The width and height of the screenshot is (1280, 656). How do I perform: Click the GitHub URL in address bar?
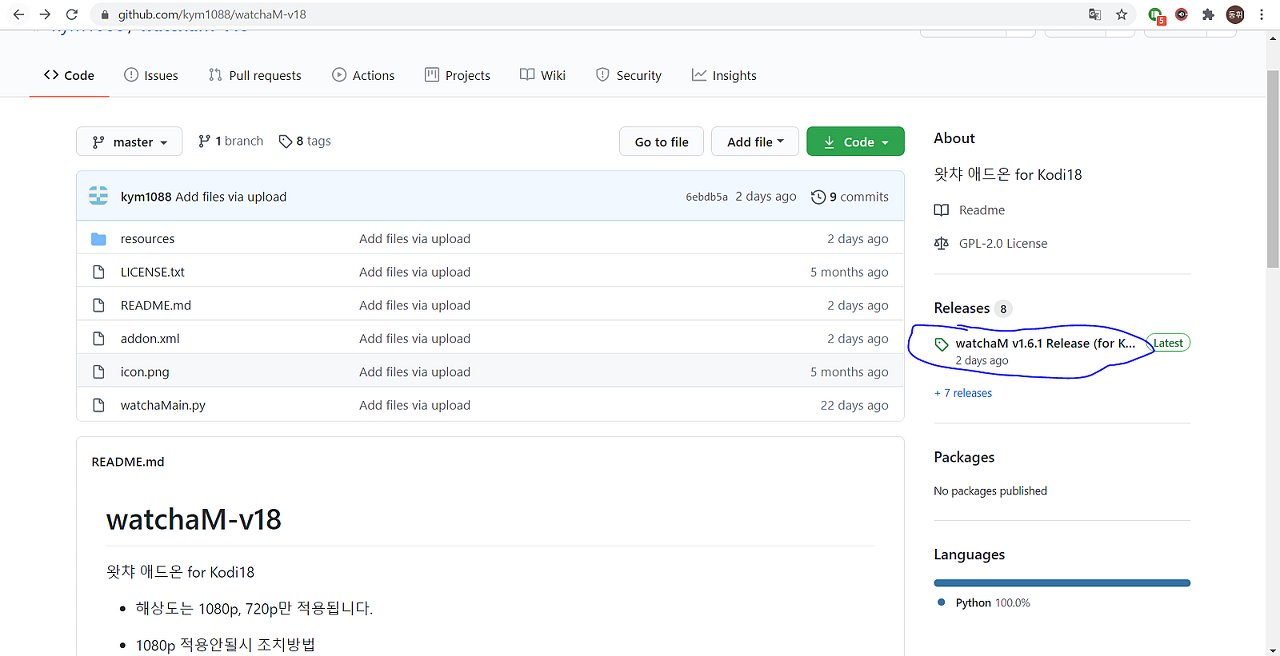point(212,15)
